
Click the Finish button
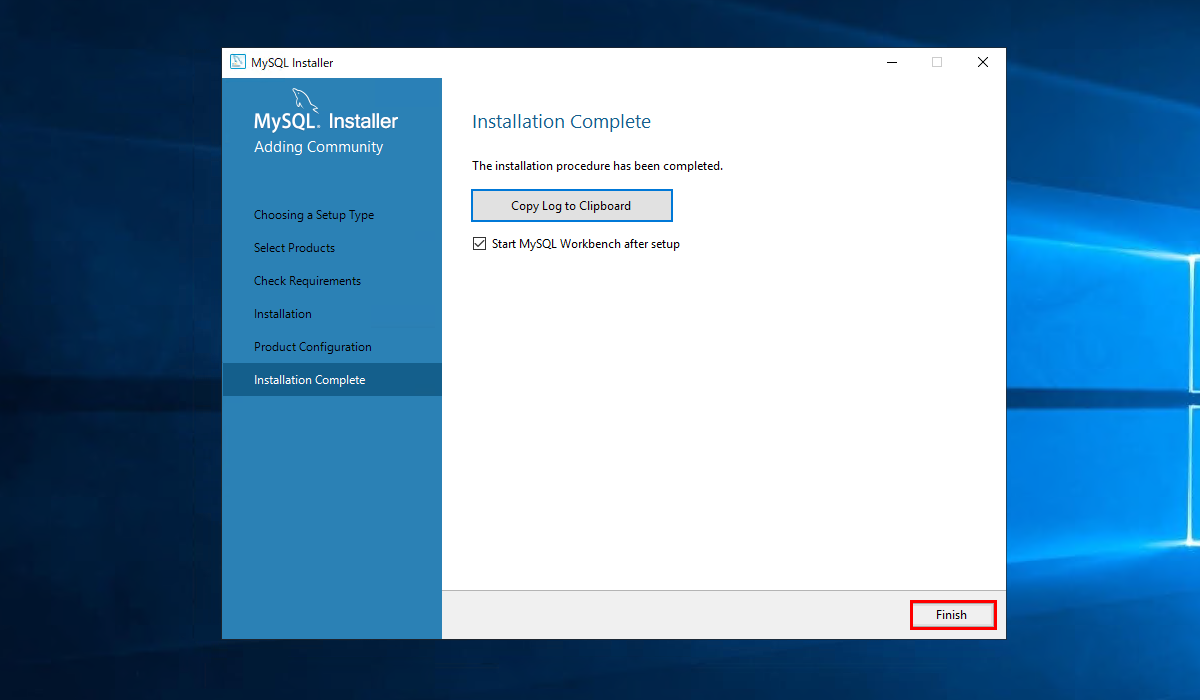click(x=952, y=615)
